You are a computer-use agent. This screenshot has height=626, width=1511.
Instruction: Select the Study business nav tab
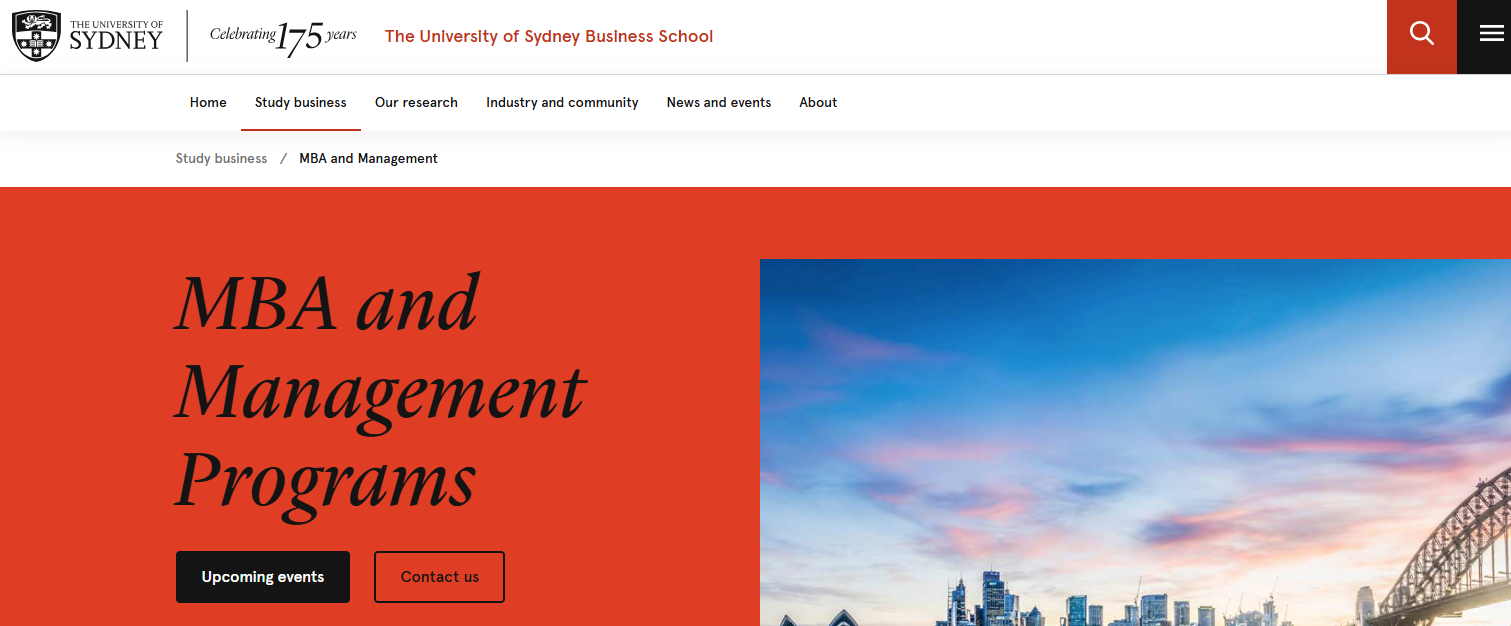(x=300, y=102)
